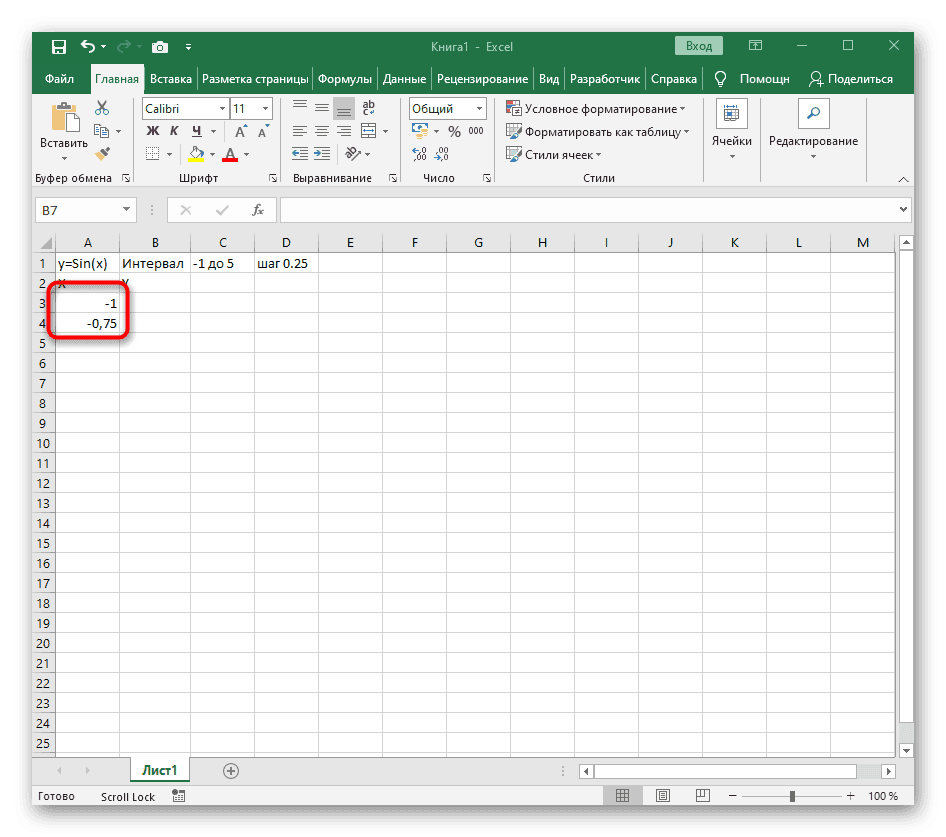Apply bold formatting with the Ж icon

tap(151, 130)
